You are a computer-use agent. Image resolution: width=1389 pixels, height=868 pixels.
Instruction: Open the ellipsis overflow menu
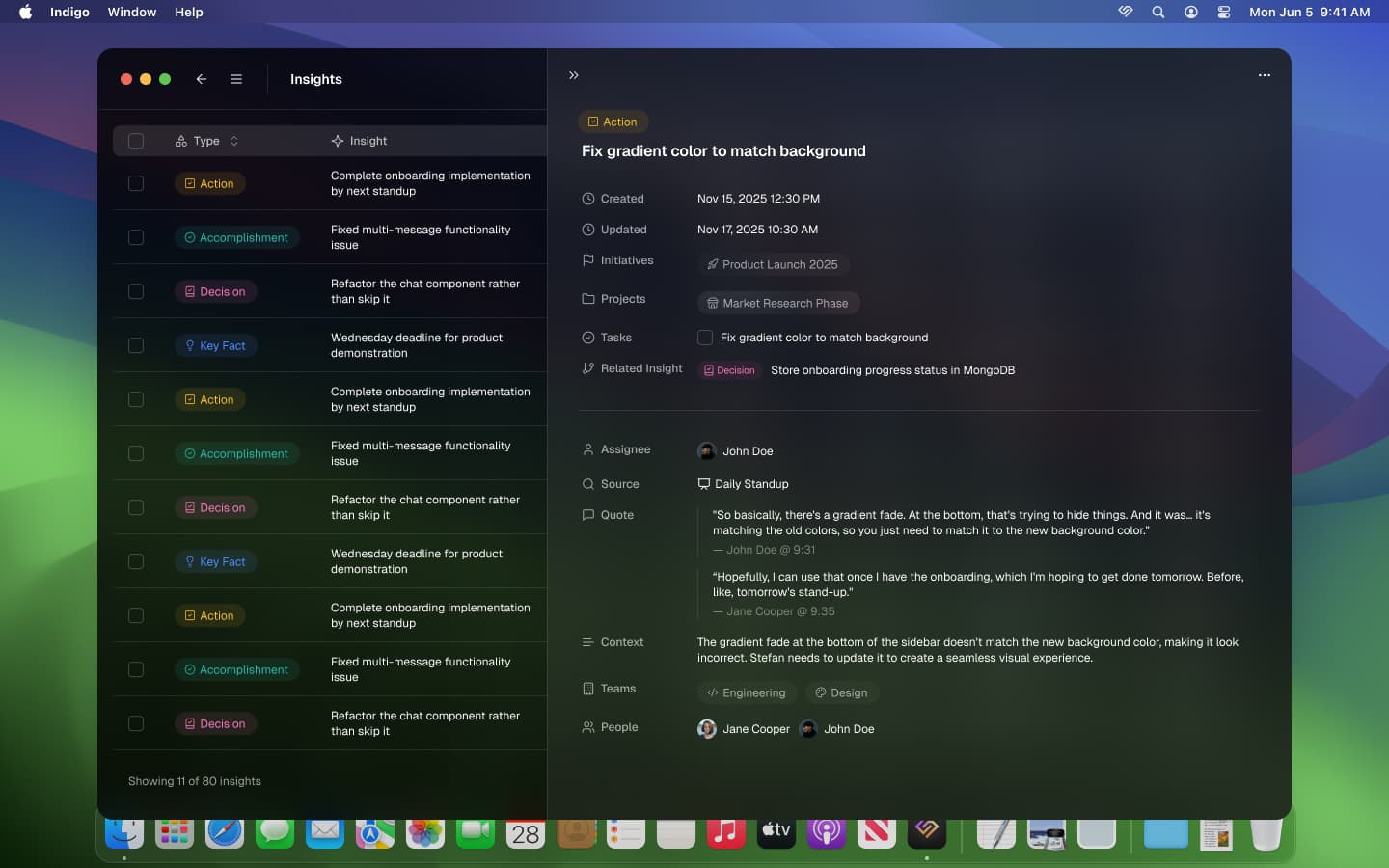click(1265, 74)
